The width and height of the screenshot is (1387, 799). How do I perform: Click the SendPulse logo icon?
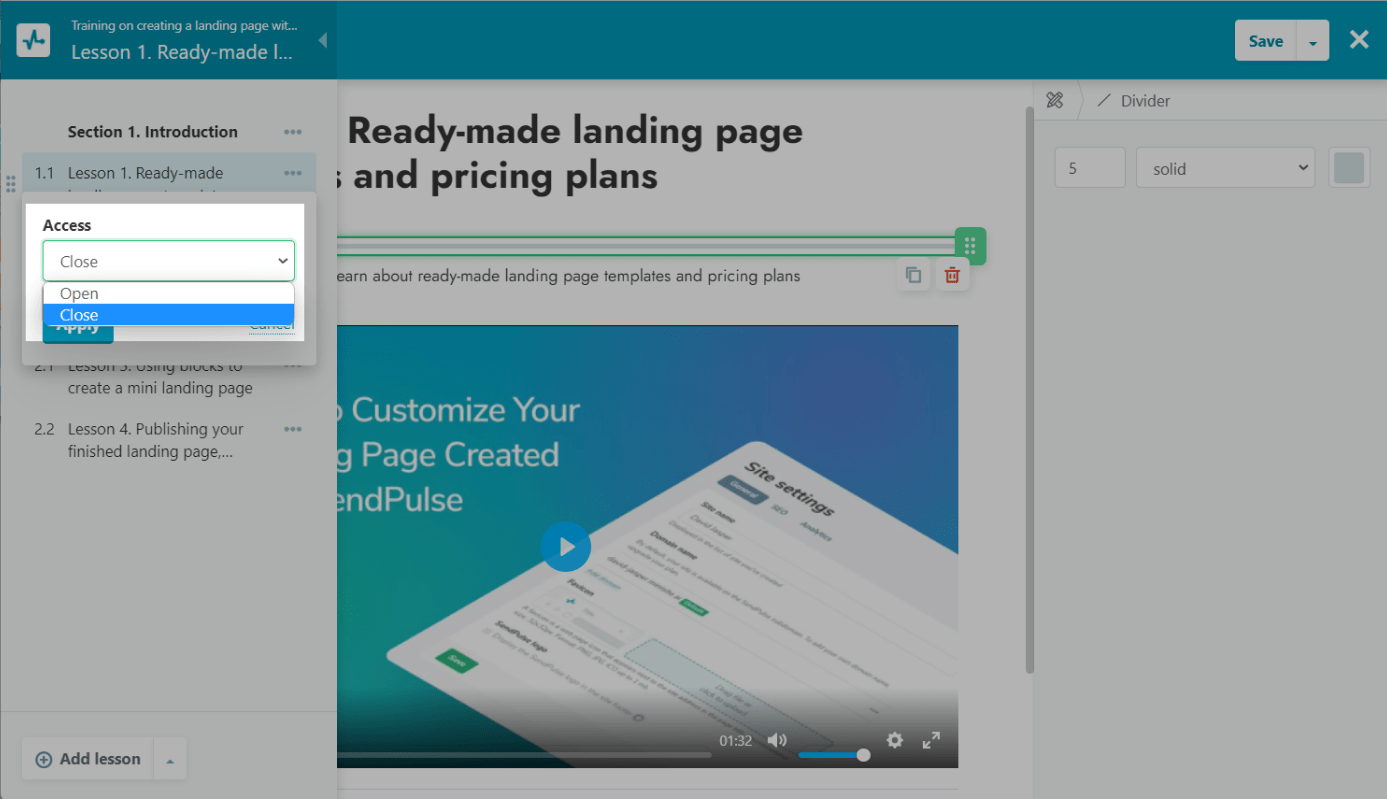33,41
